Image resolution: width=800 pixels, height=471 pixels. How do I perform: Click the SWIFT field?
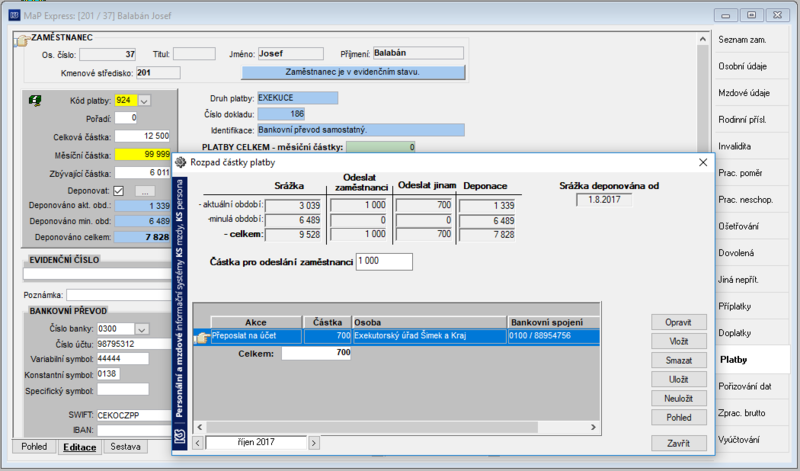[134, 415]
